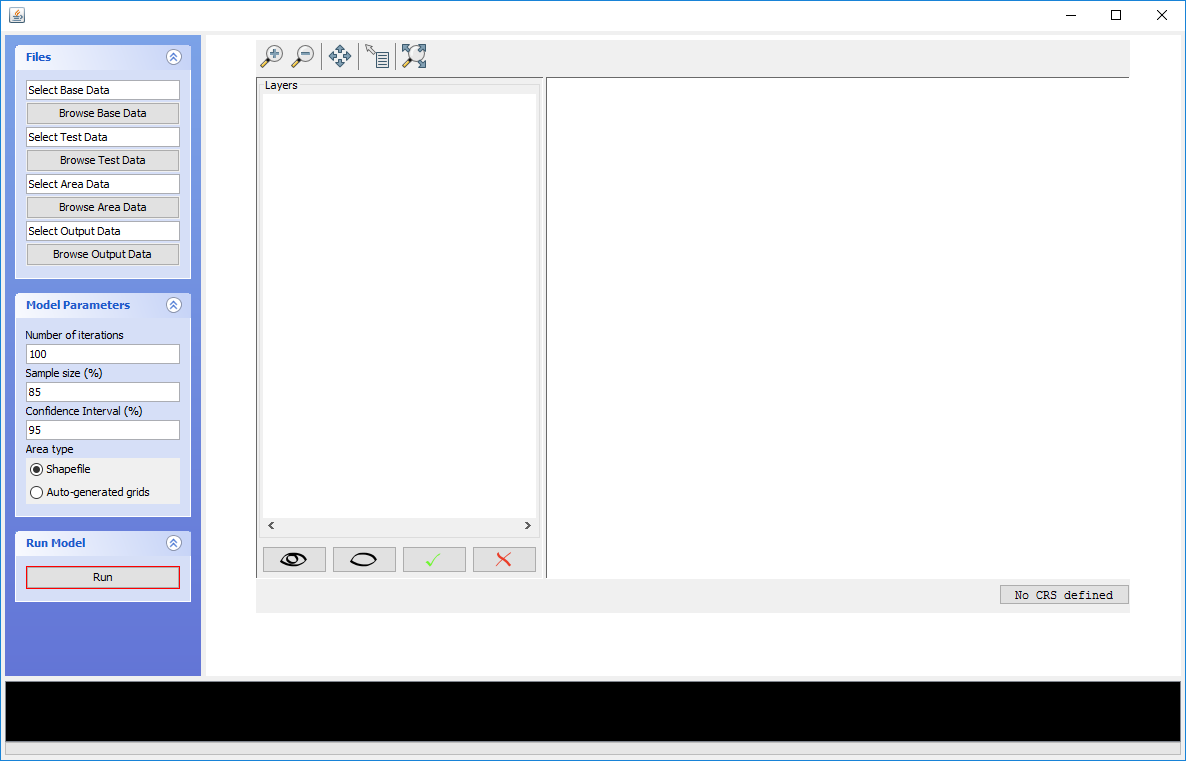Focus the Select Output Data field
Viewport: 1186px width, 761px height.
tap(103, 231)
